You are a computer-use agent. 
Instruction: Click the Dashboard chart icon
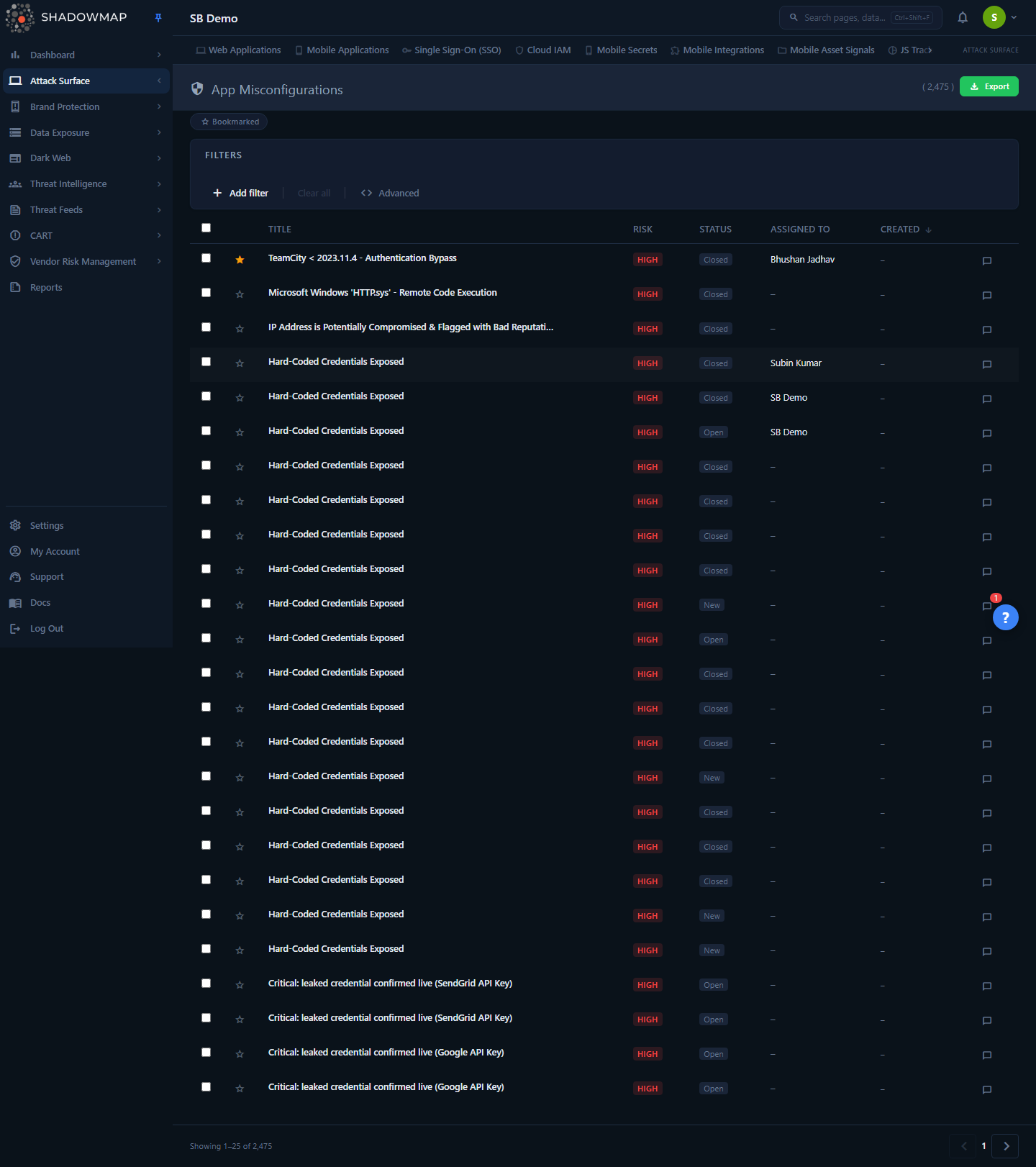click(15, 55)
